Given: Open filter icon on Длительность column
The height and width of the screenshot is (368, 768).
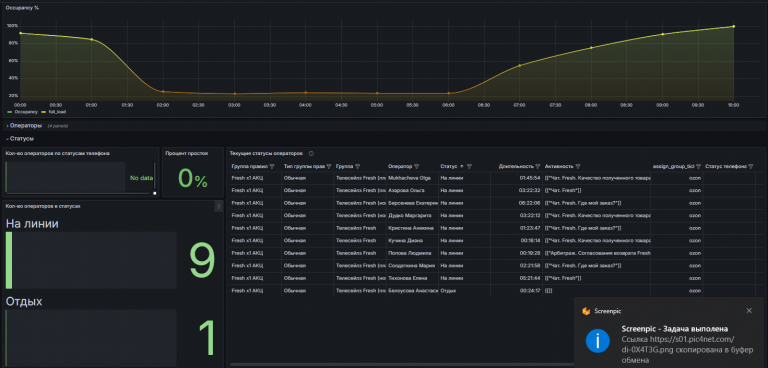Looking at the screenshot, I should (x=538, y=166).
